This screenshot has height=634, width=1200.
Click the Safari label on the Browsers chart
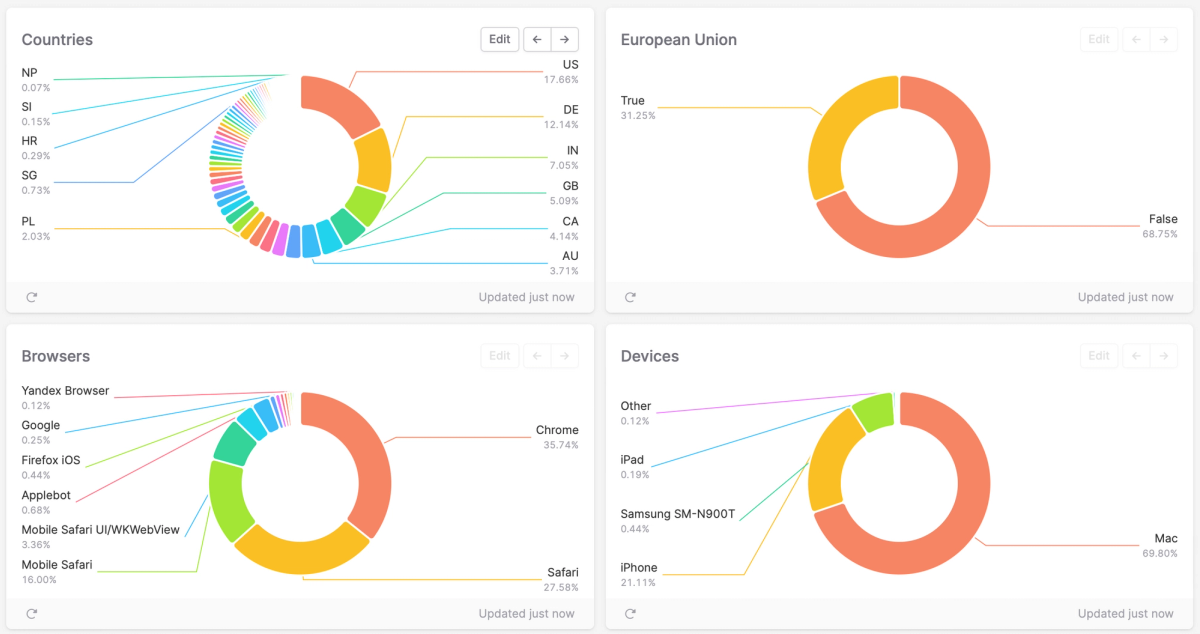[565, 572]
